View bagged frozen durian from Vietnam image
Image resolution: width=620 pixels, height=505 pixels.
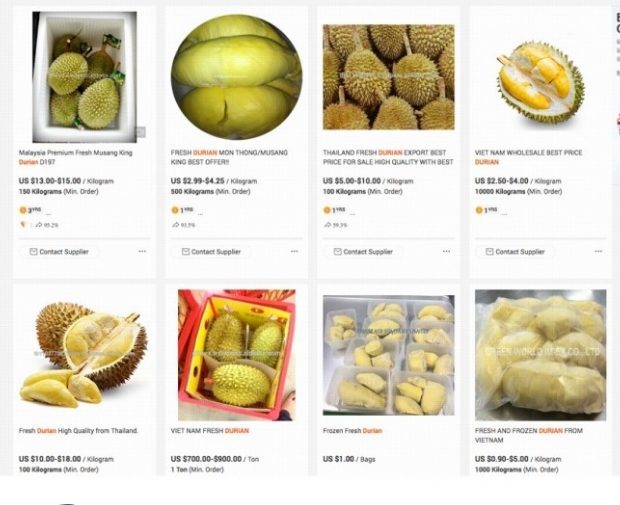click(541, 355)
